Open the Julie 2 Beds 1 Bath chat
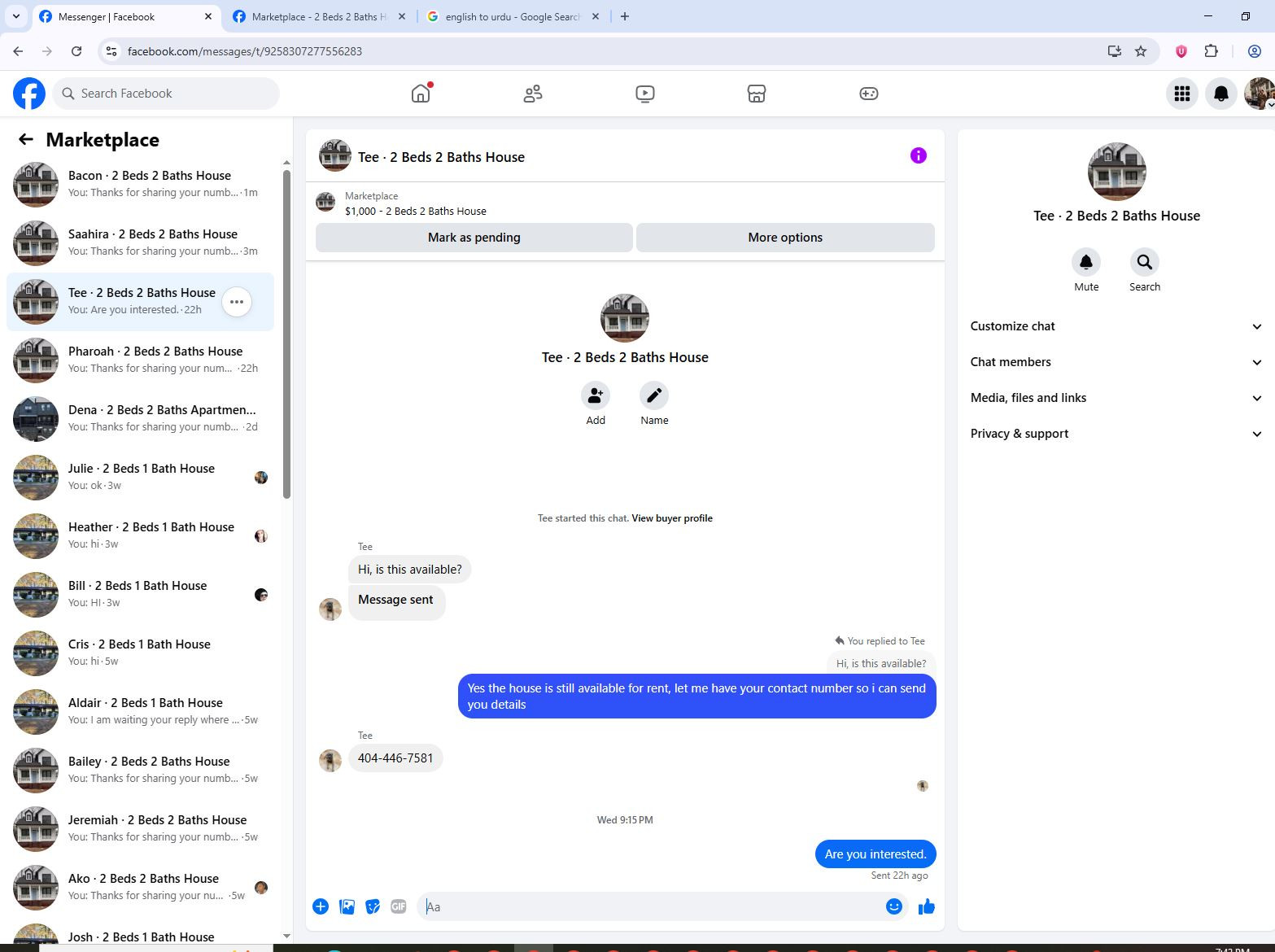1275x952 pixels. click(x=140, y=478)
